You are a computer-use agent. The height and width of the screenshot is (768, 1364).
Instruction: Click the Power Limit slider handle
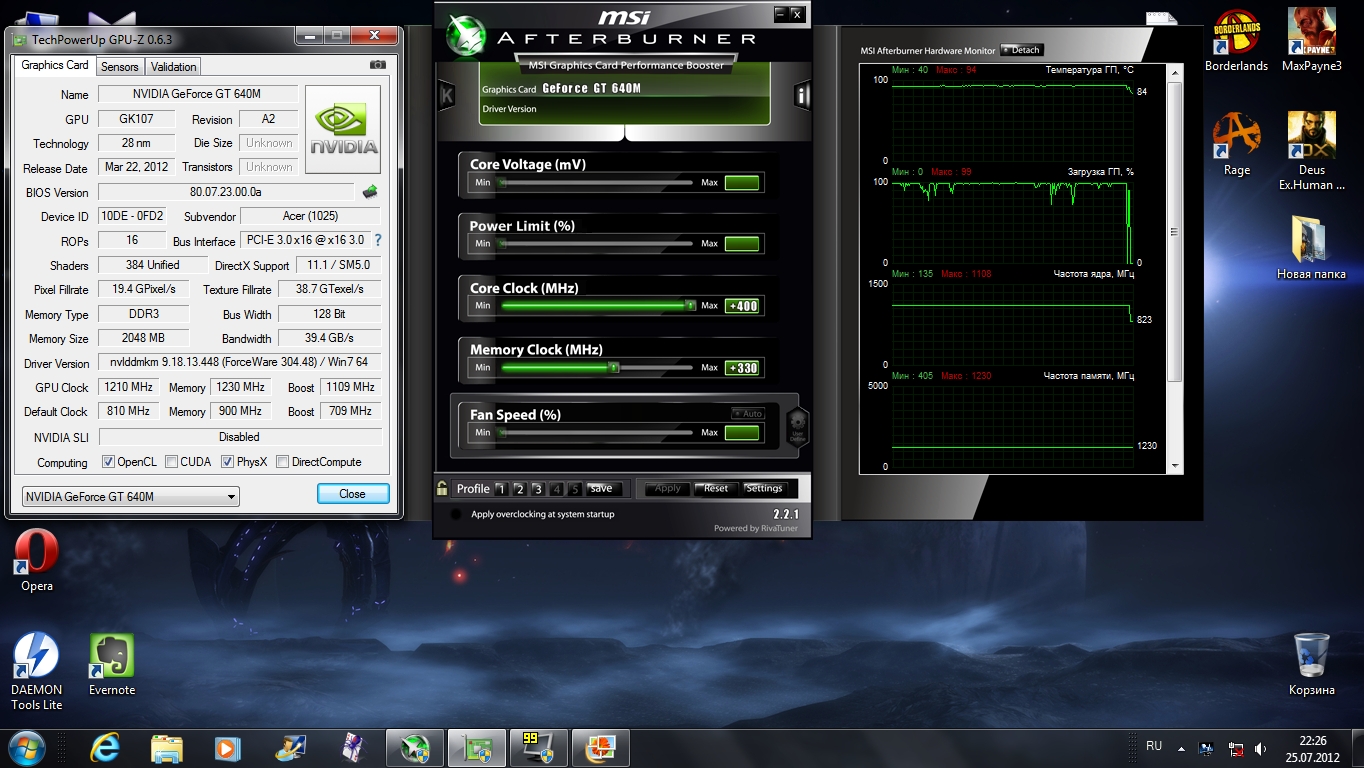click(x=502, y=244)
